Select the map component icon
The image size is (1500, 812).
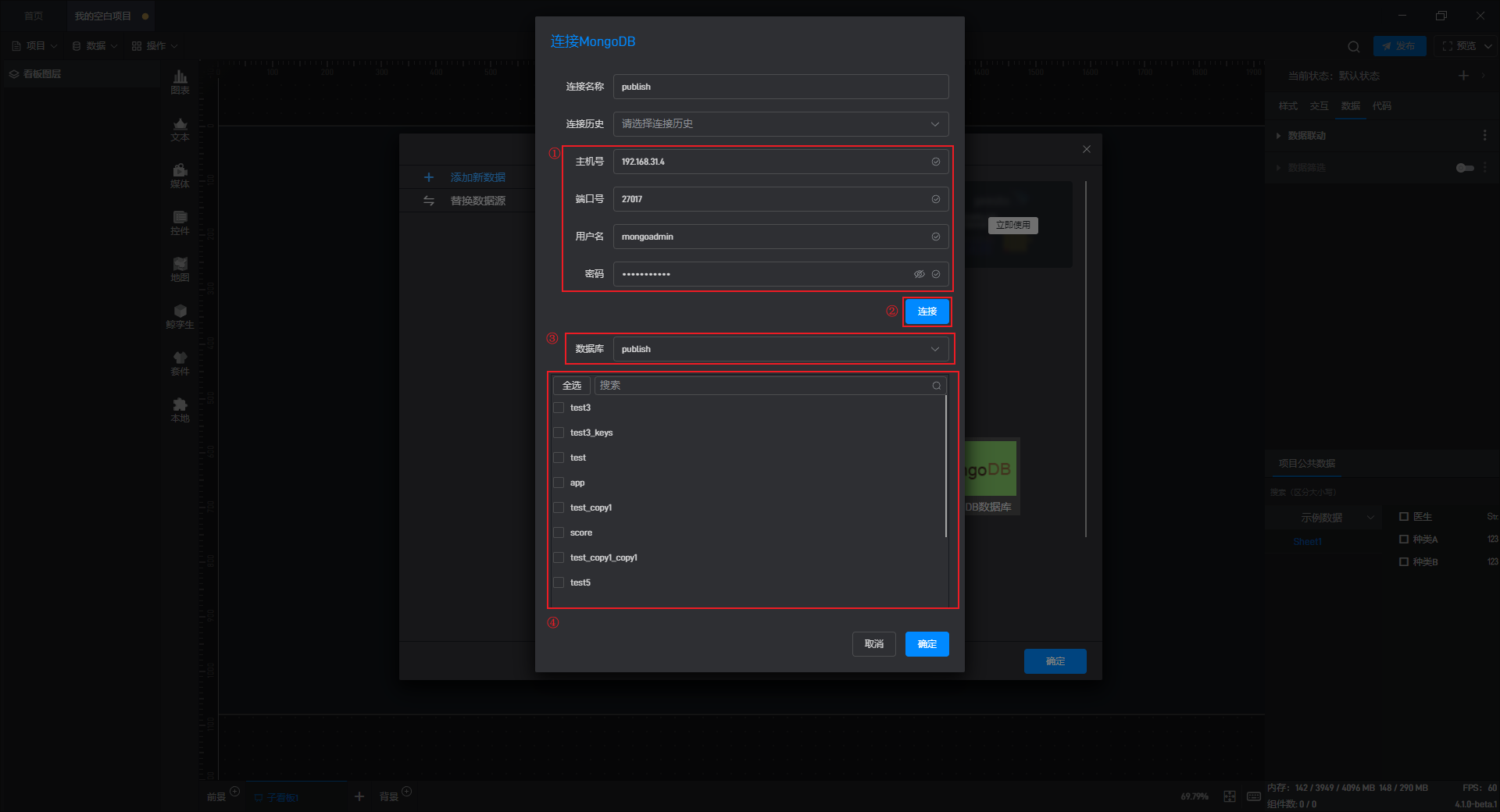coord(180,268)
